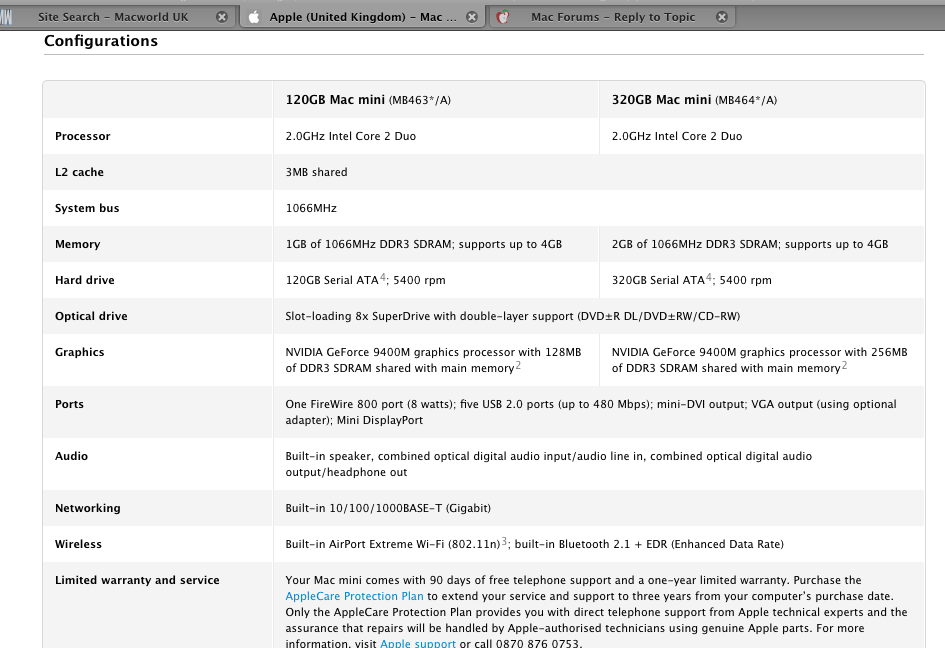Click the L2 cache row label
Viewport: 945px width, 648px height.
tap(79, 172)
